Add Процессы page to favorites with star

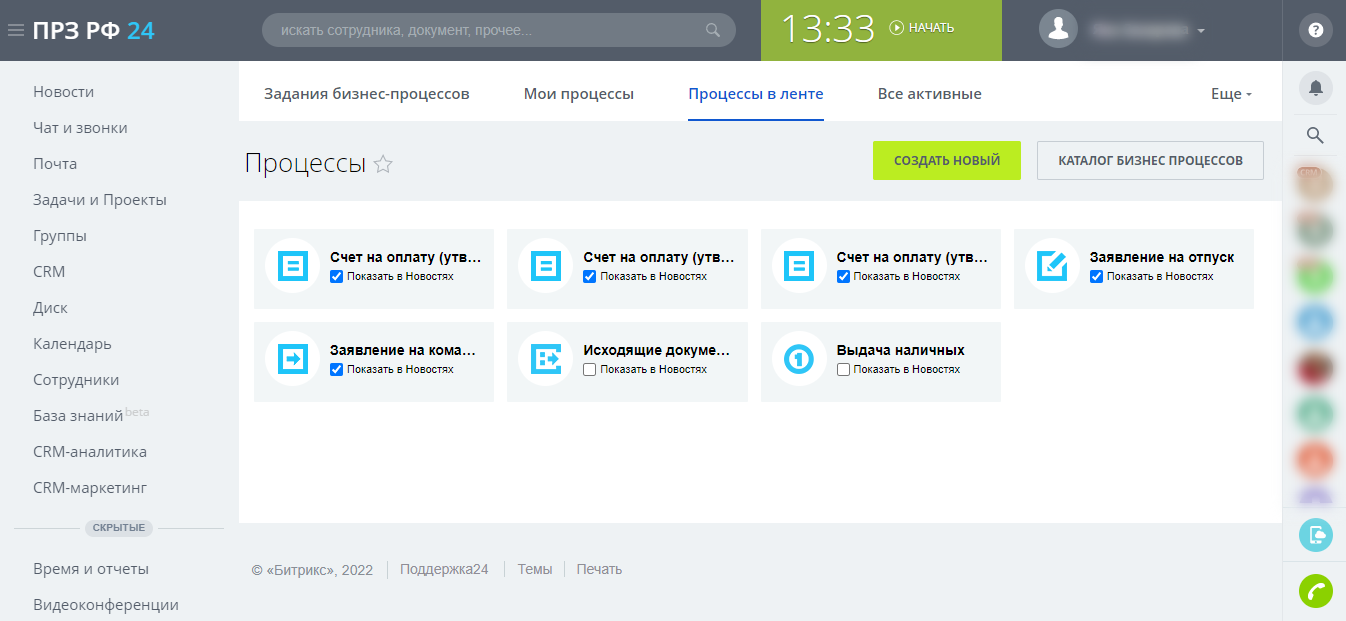pos(383,165)
